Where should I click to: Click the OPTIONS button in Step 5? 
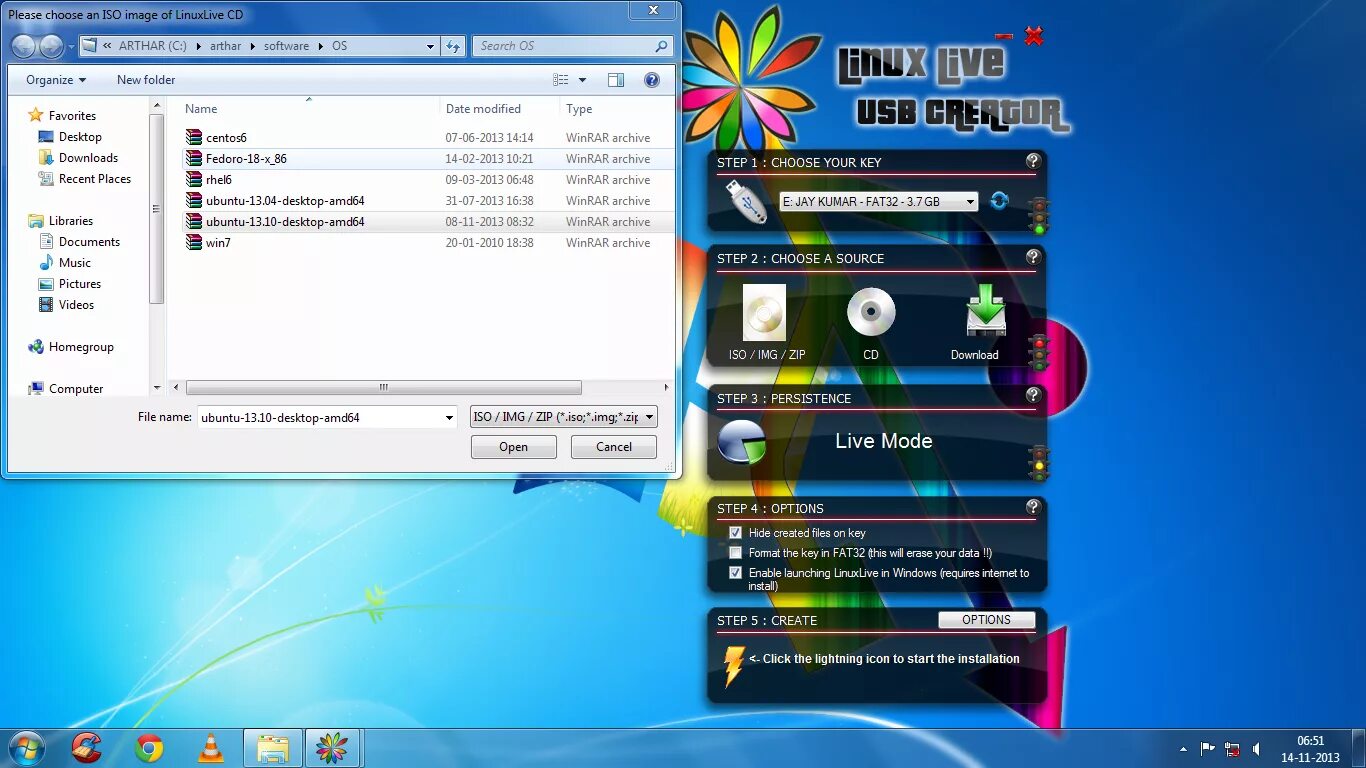click(x=987, y=620)
